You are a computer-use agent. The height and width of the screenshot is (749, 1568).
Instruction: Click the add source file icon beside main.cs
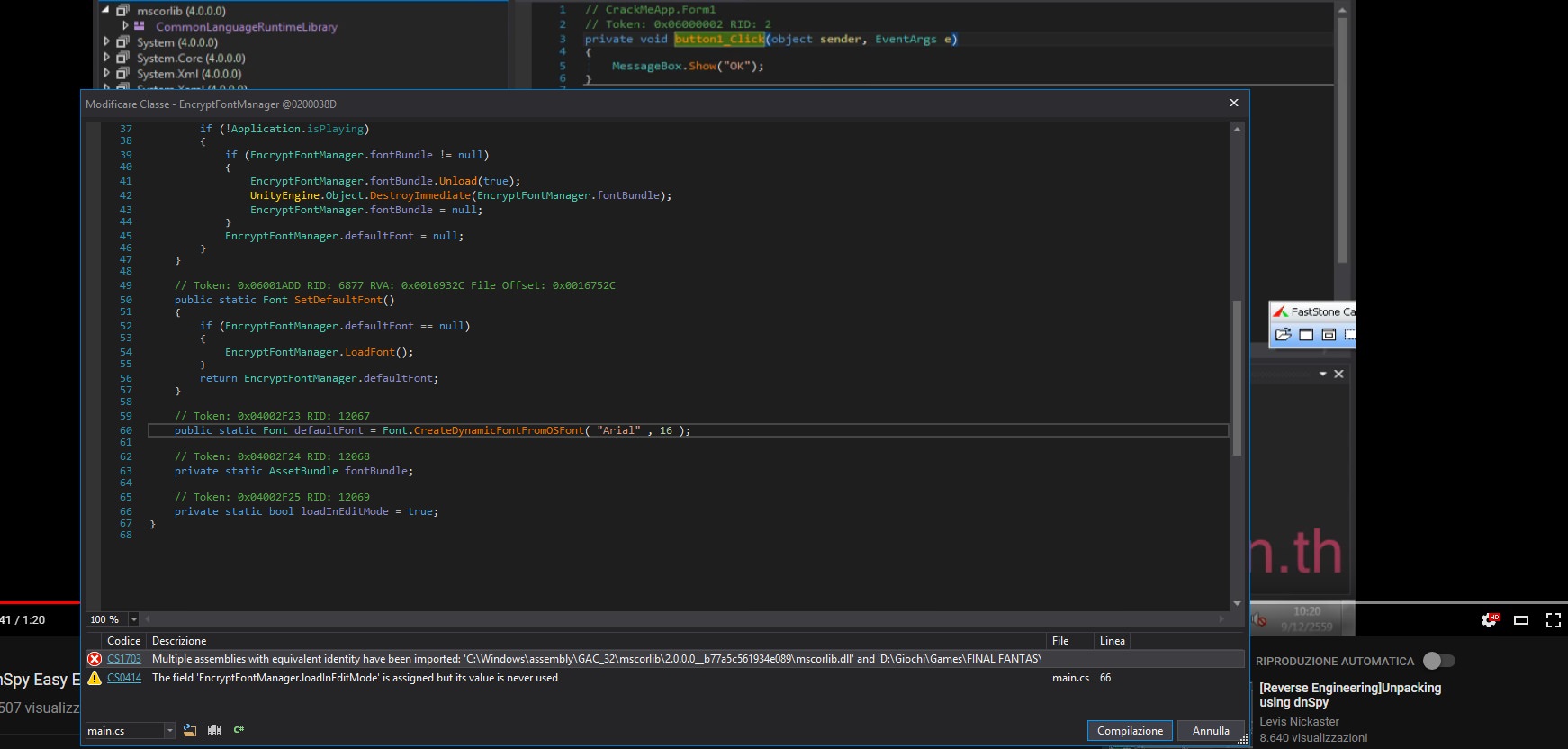[x=190, y=730]
